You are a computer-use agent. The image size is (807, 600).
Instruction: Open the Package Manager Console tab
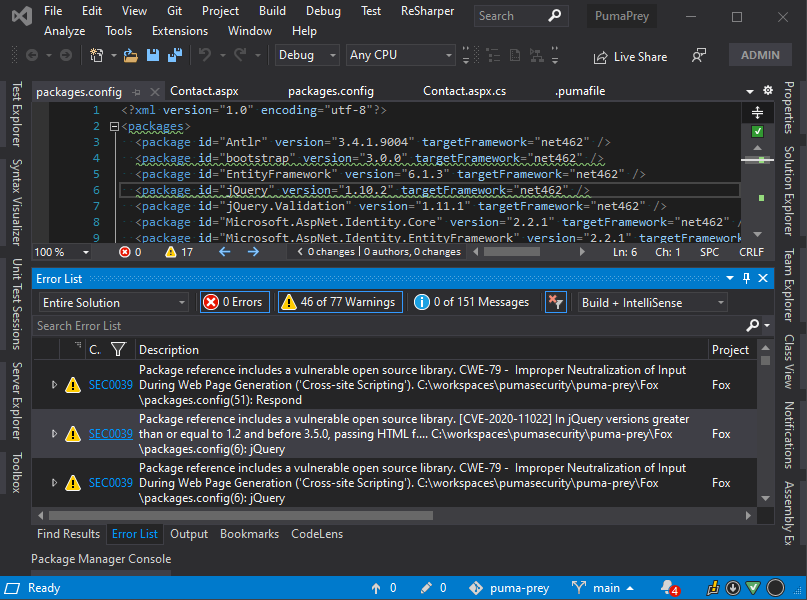[x=101, y=559]
